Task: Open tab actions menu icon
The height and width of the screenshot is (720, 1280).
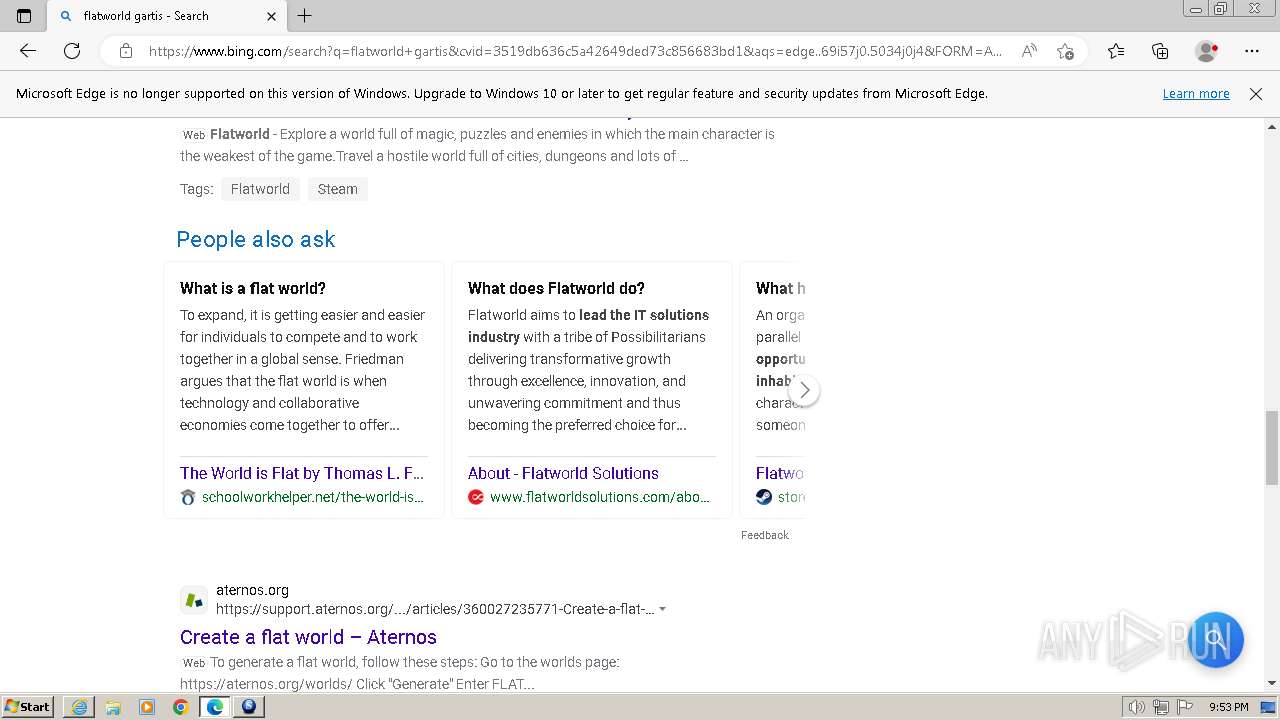Action: (24, 16)
